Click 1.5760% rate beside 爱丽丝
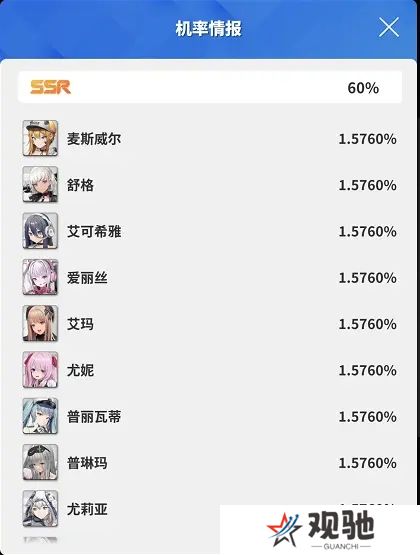Image resolution: width=420 pixels, height=555 pixels. point(367,278)
